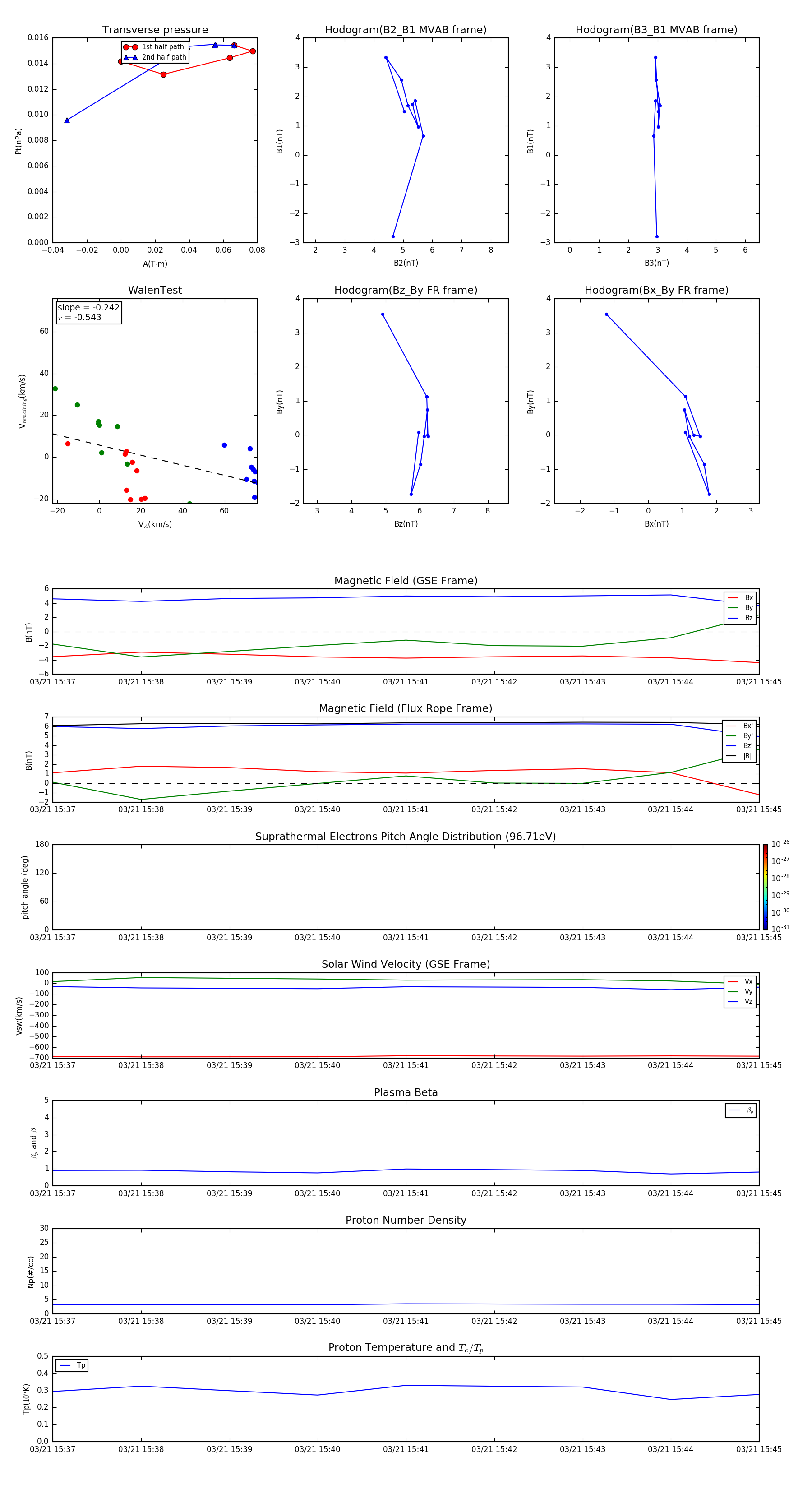Click the "Bz'" legend entry in Flux Rope panel
812x1489 pixels.
[x=740, y=746]
